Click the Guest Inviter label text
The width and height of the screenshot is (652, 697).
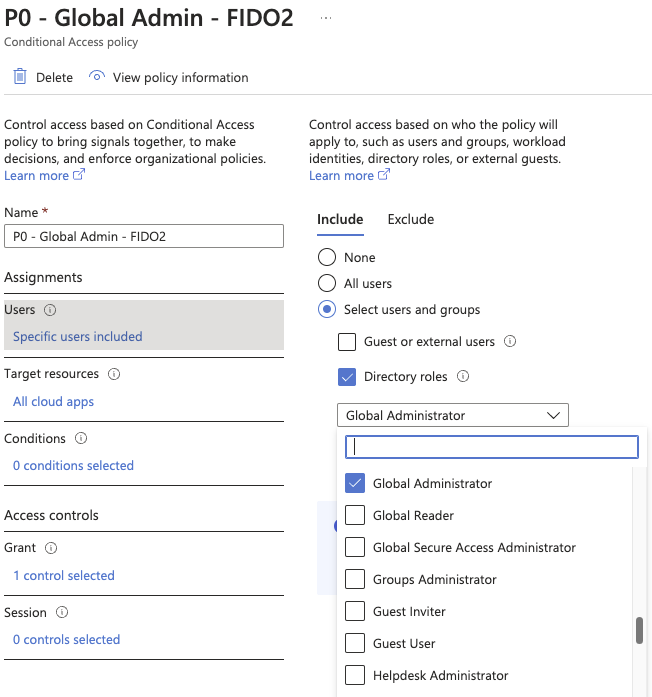[x=409, y=612]
